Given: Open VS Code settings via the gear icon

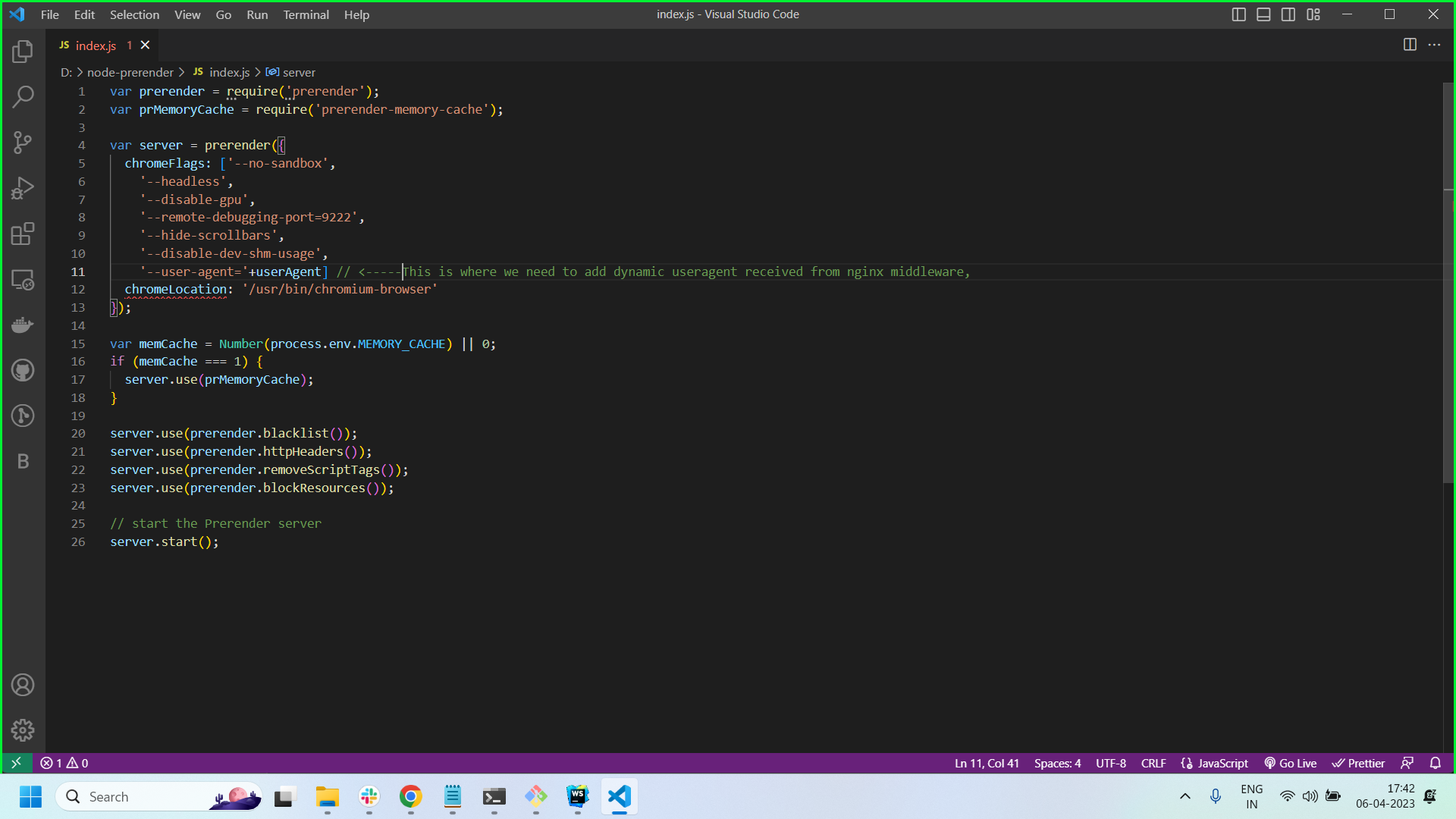Looking at the screenshot, I should (23, 730).
